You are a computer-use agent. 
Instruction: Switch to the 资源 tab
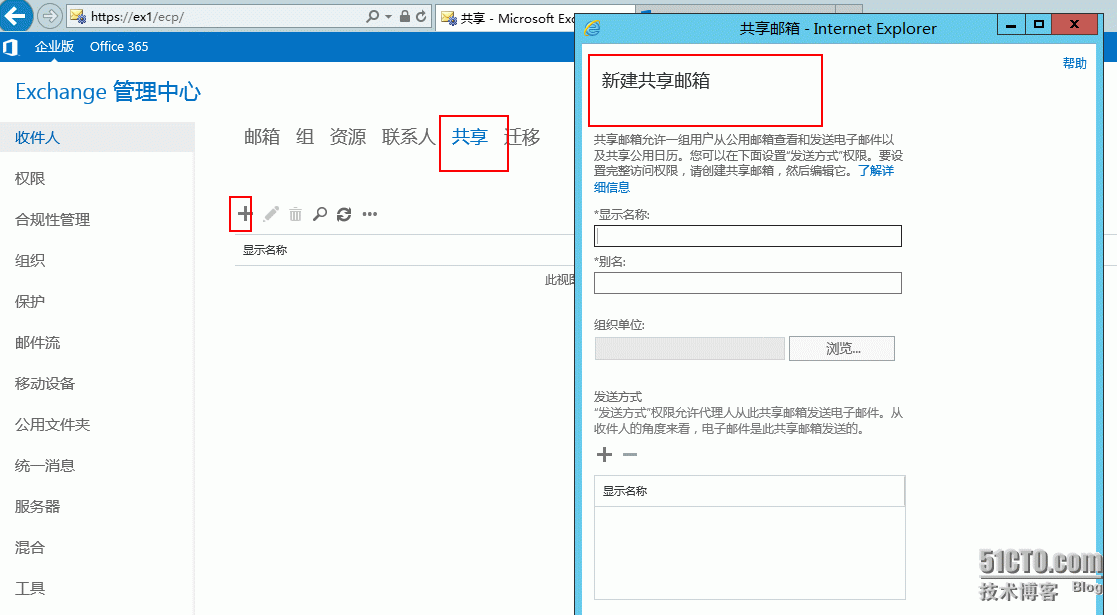coord(348,136)
